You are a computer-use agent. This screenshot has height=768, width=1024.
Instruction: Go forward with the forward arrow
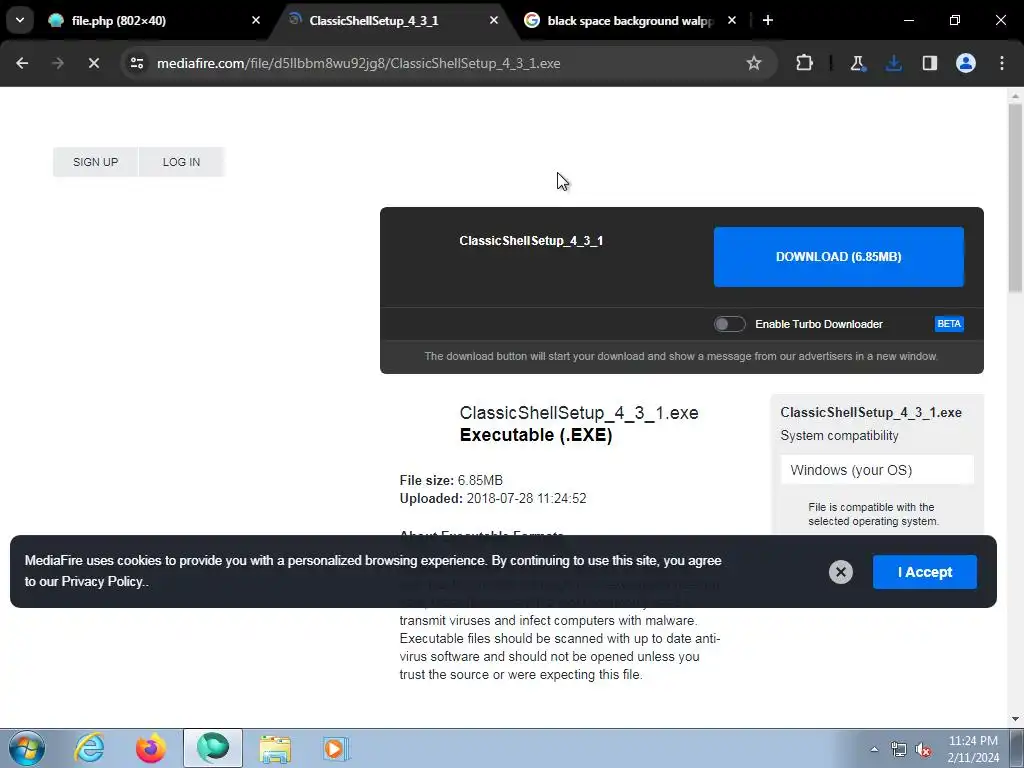(x=58, y=63)
